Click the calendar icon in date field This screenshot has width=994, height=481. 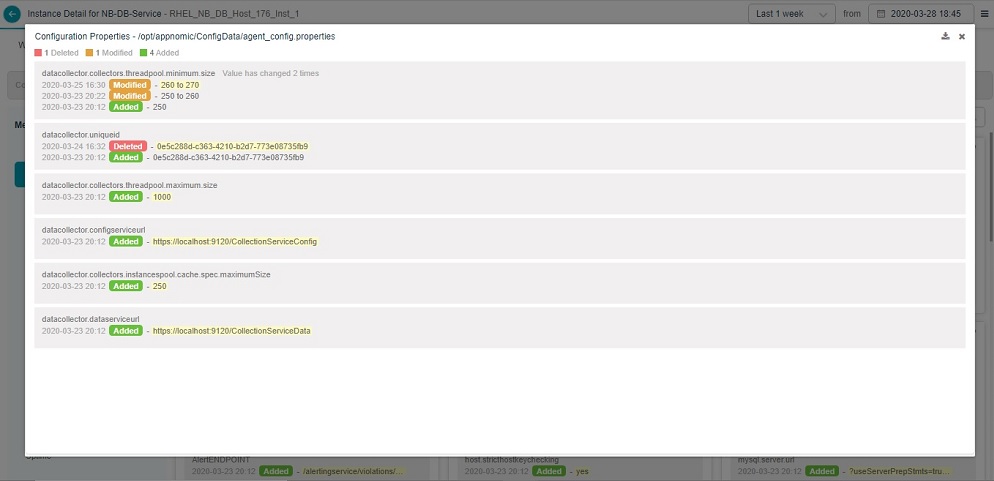(882, 14)
